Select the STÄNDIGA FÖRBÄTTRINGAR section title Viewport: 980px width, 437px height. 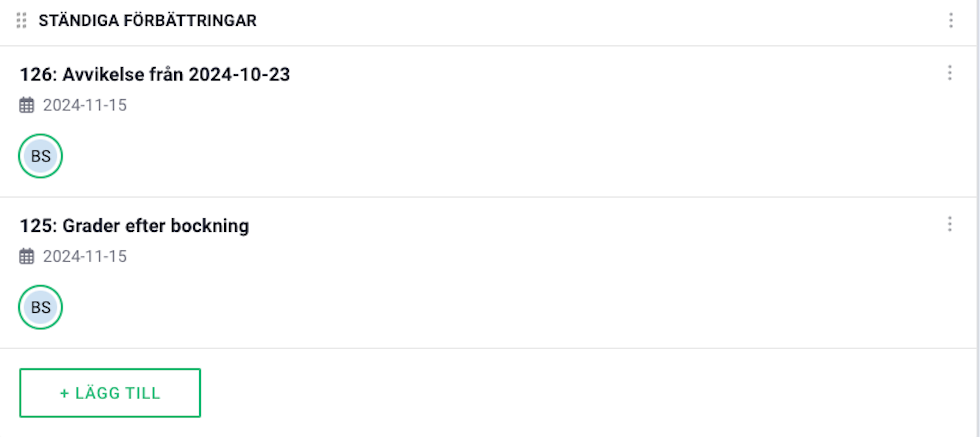pyautogui.click(x=148, y=21)
